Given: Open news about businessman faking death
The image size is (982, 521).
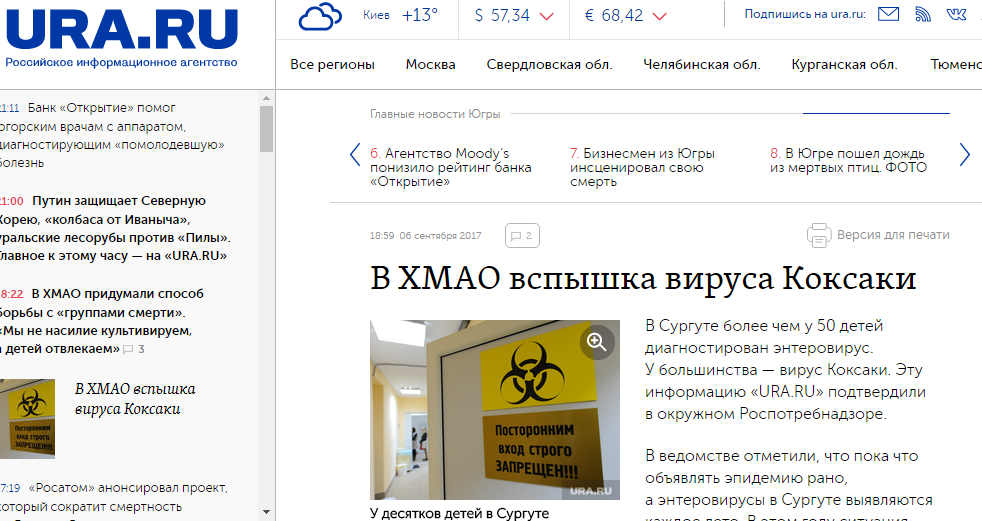Looking at the screenshot, I should (x=642, y=167).
